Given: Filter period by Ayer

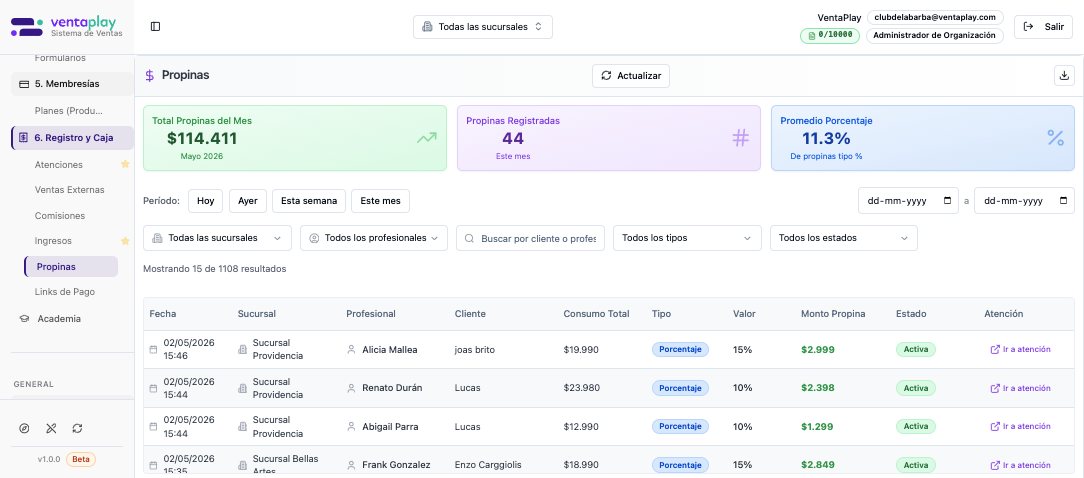Looking at the screenshot, I should pyautogui.click(x=247, y=201).
